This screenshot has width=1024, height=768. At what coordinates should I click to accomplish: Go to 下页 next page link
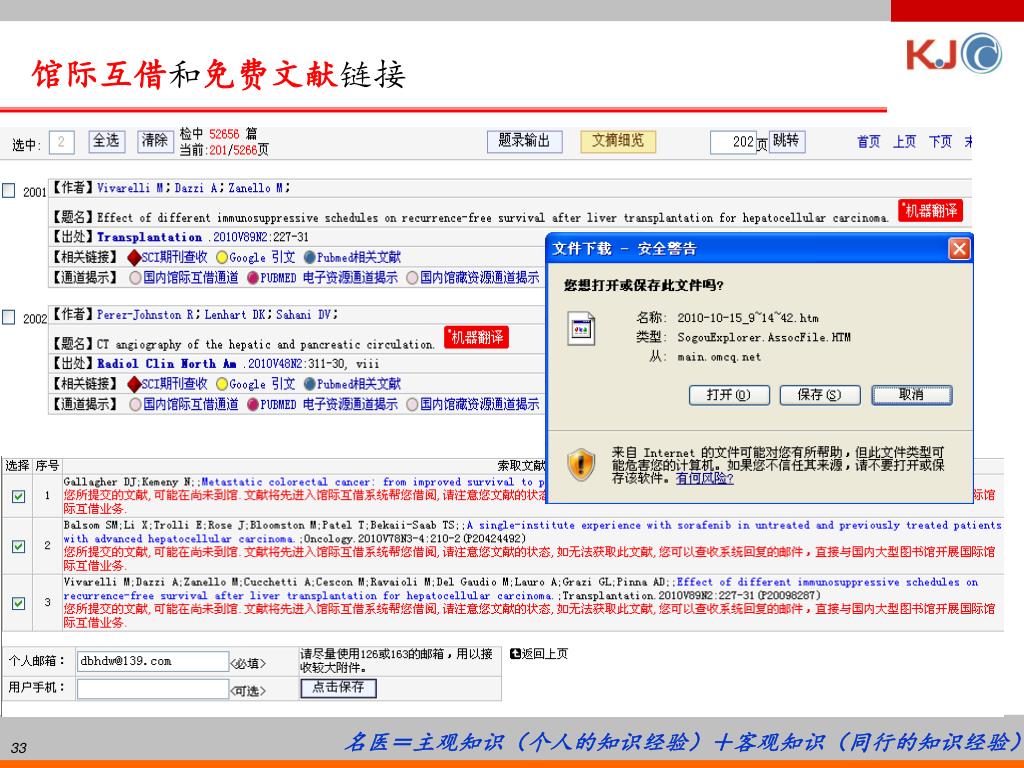(x=940, y=142)
